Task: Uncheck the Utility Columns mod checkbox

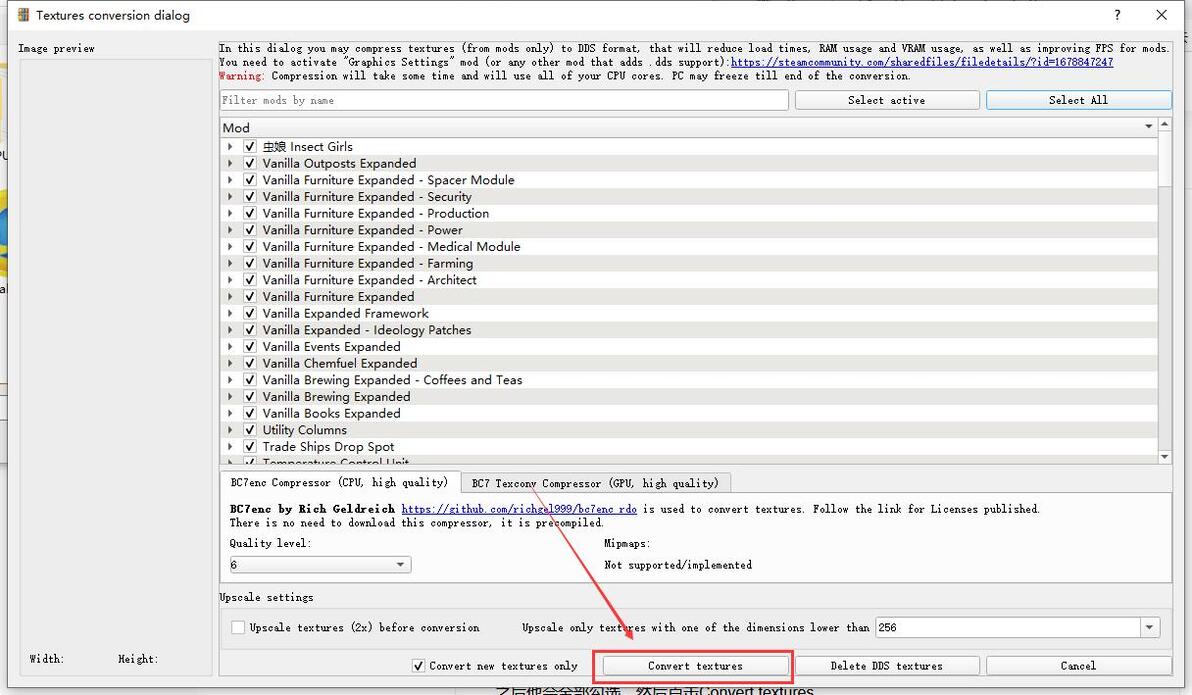Action: point(249,430)
